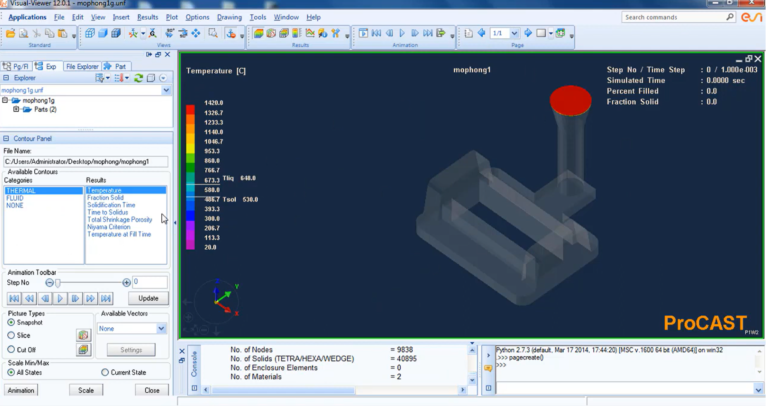Click the Update button

[x=148, y=298]
